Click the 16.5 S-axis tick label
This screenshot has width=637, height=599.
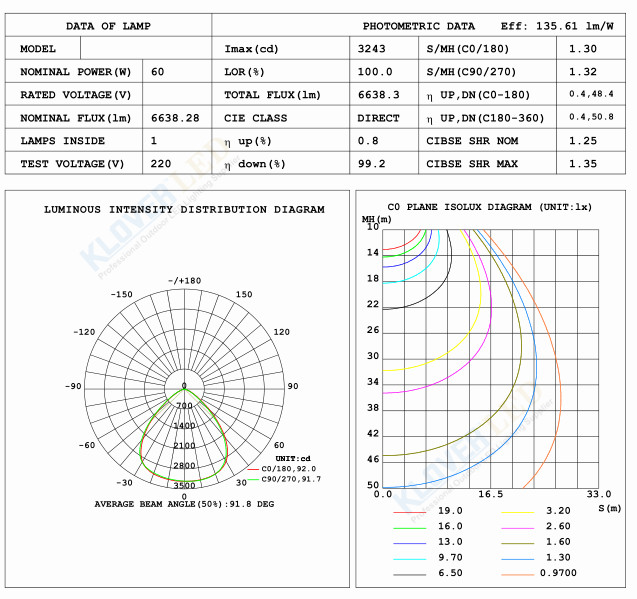pos(490,495)
